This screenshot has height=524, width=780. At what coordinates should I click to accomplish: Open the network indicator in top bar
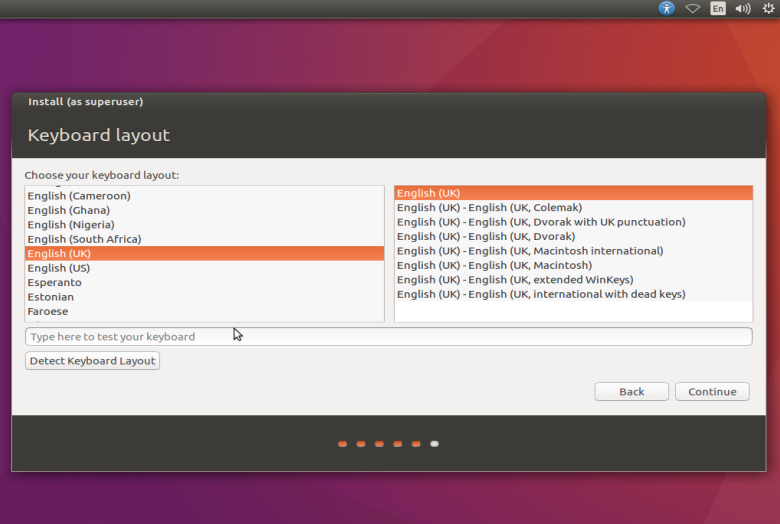[692, 8]
